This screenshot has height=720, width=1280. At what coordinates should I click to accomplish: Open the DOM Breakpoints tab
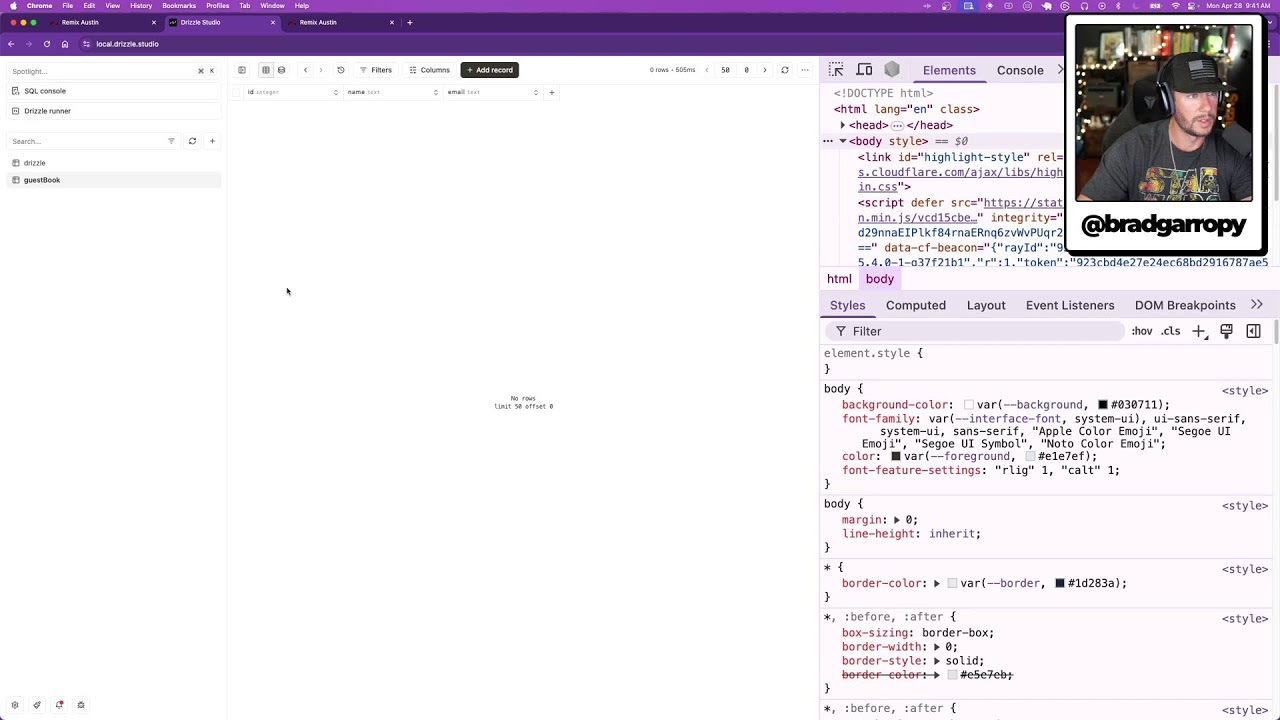[x=1185, y=305]
